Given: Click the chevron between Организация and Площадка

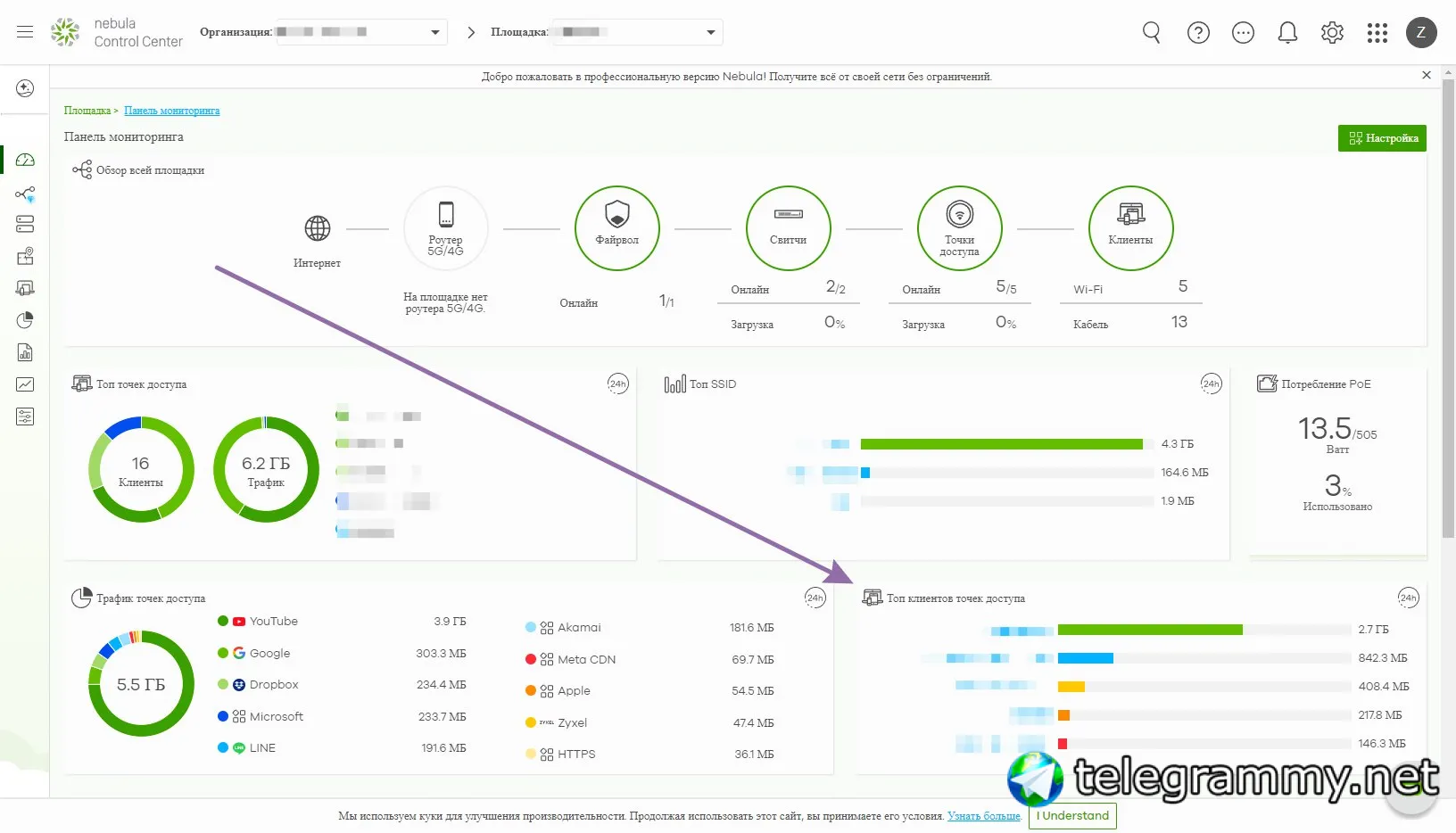Looking at the screenshot, I should [x=471, y=32].
